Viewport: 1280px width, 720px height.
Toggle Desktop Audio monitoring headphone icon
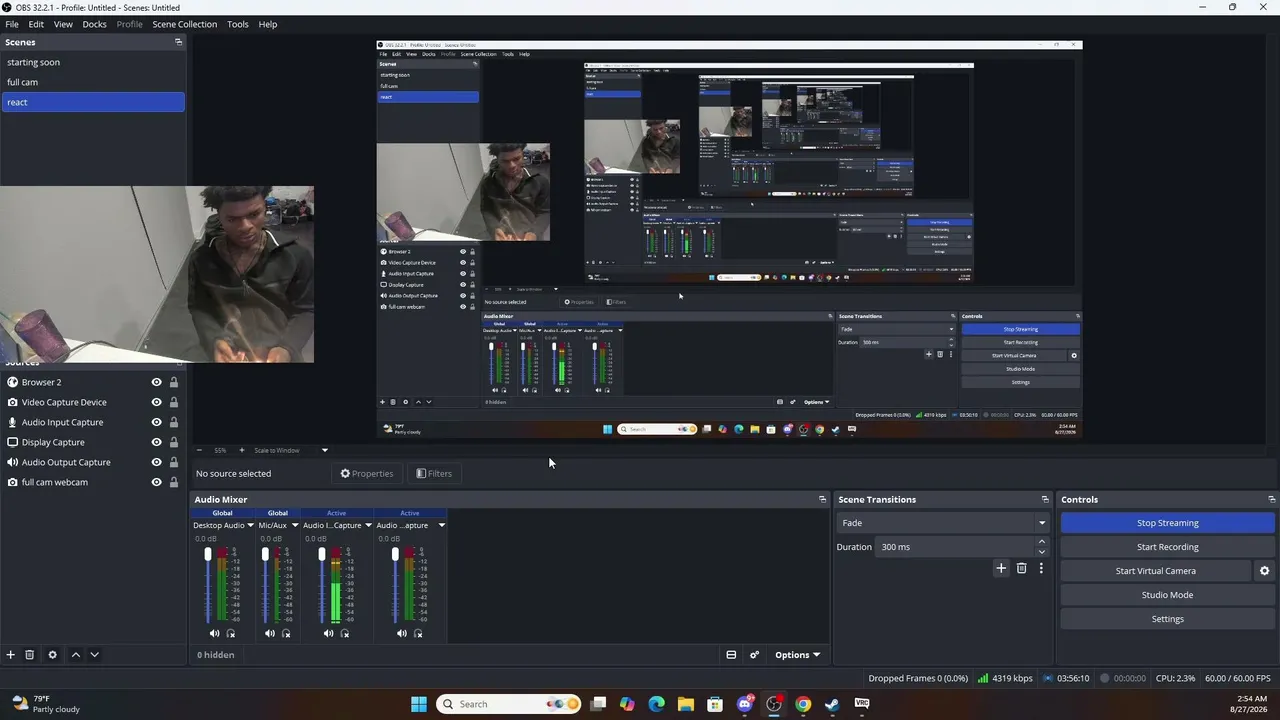(231, 633)
